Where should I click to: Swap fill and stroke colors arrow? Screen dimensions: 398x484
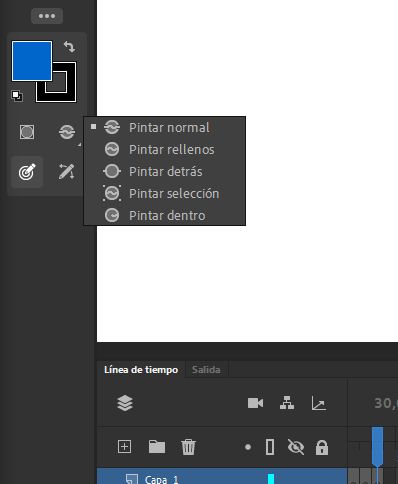[x=69, y=47]
